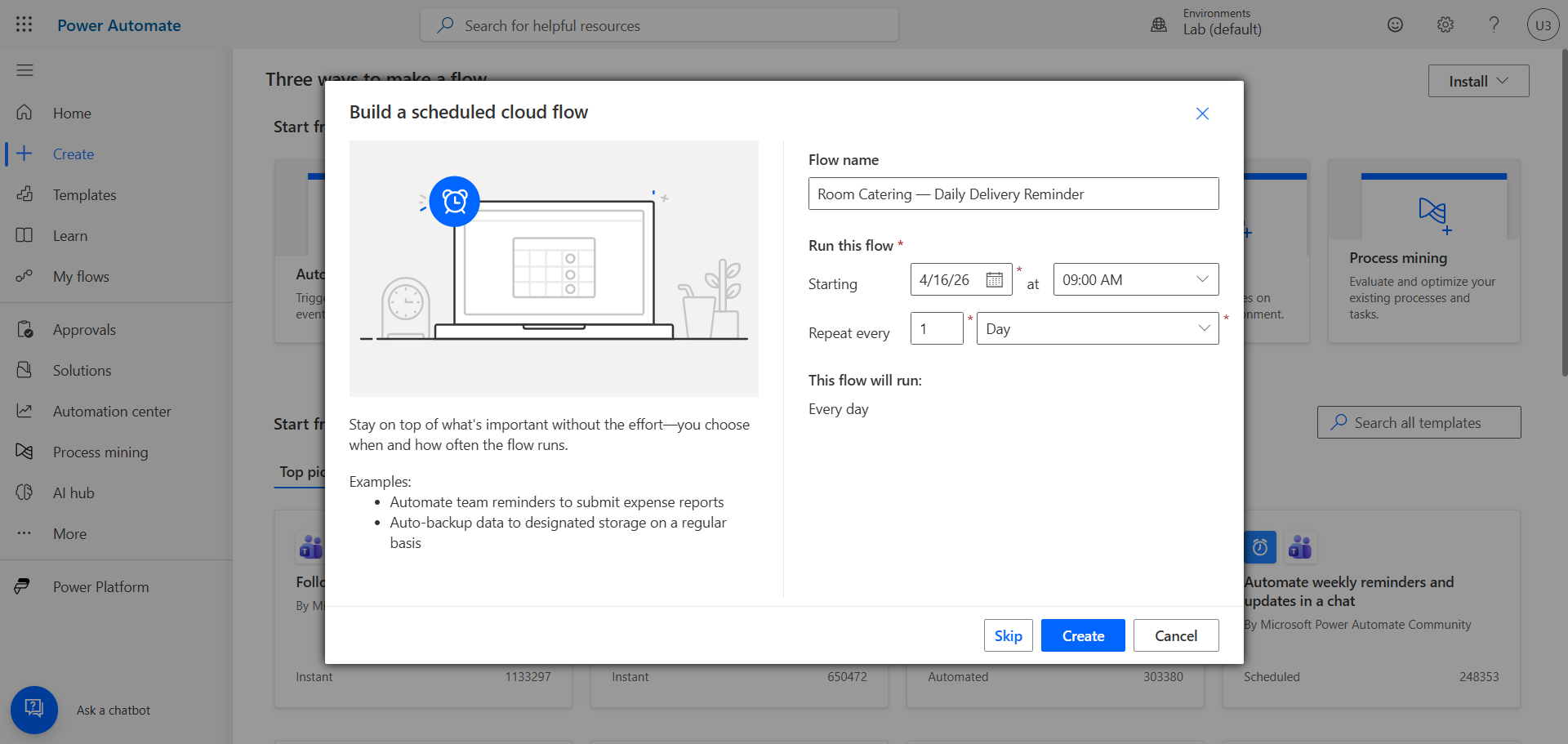Click the Solutions icon in sidebar

point(24,370)
